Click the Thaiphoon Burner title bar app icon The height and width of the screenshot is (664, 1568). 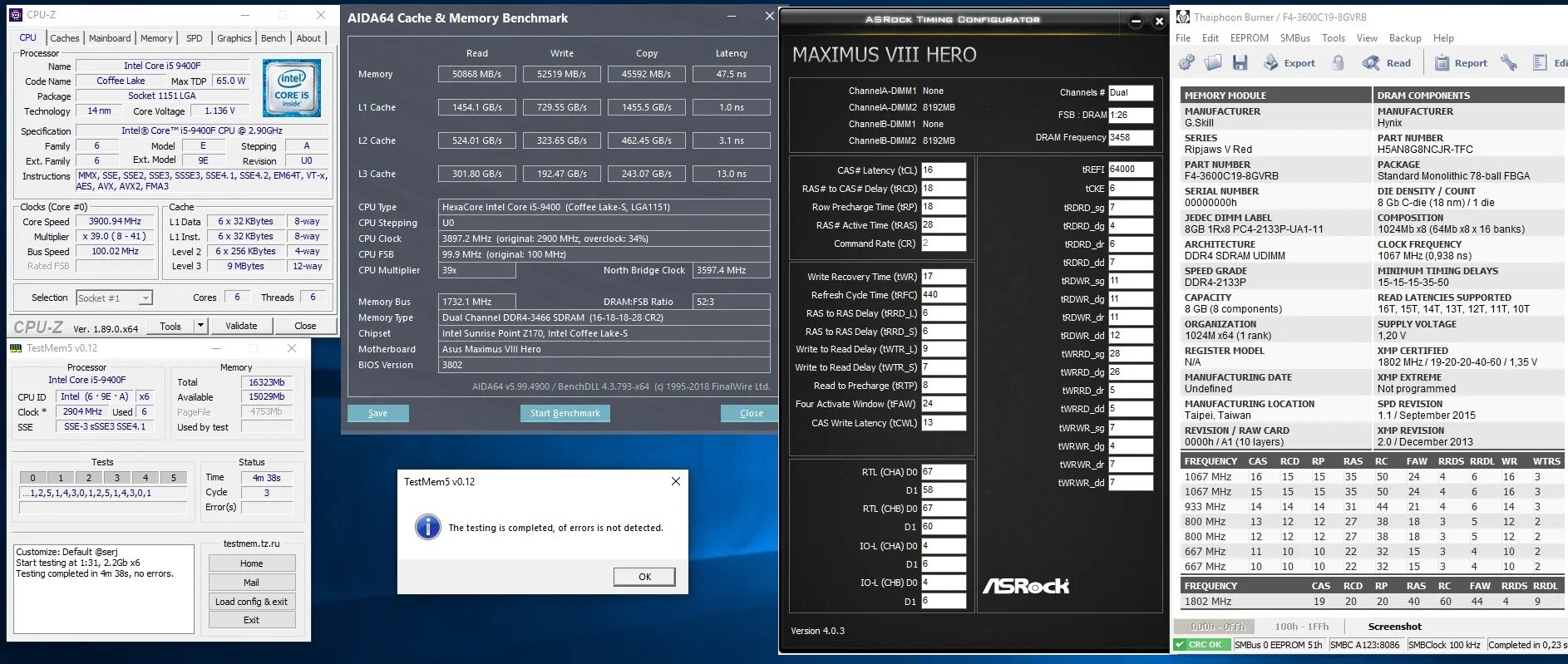click(x=1182, y=17)
